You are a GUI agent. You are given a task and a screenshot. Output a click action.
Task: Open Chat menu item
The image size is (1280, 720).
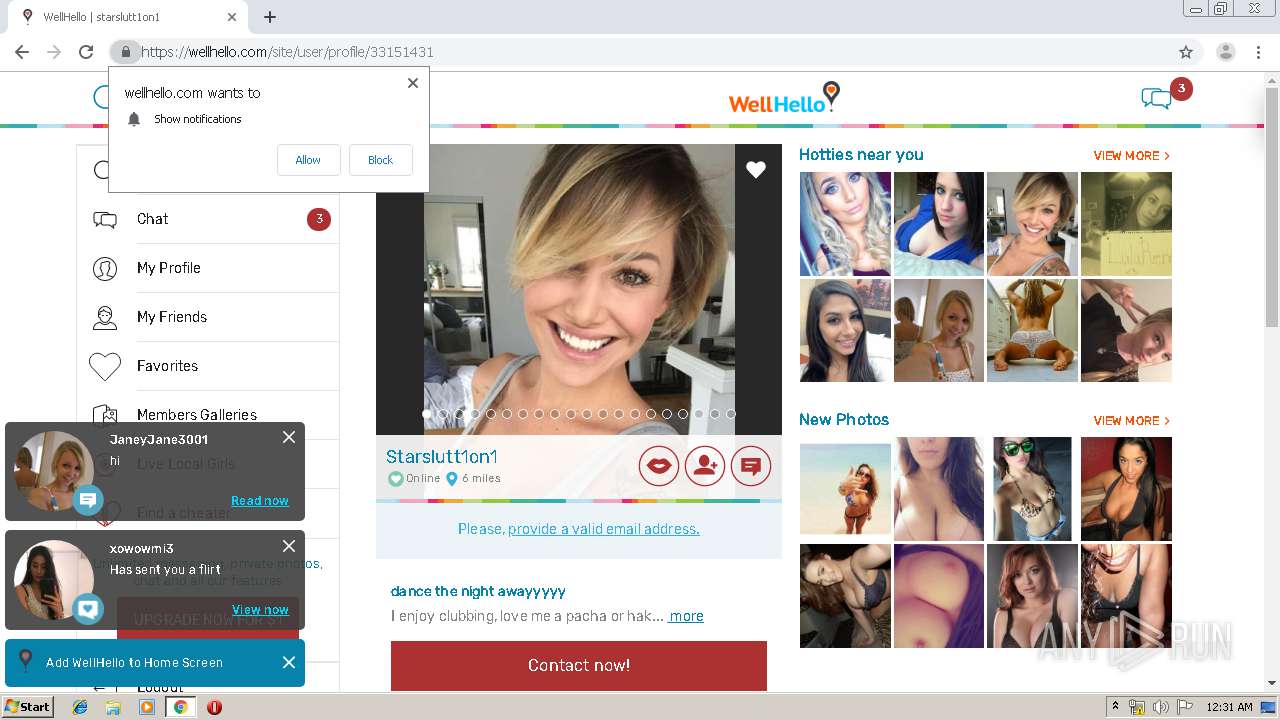tap(152, 219)
